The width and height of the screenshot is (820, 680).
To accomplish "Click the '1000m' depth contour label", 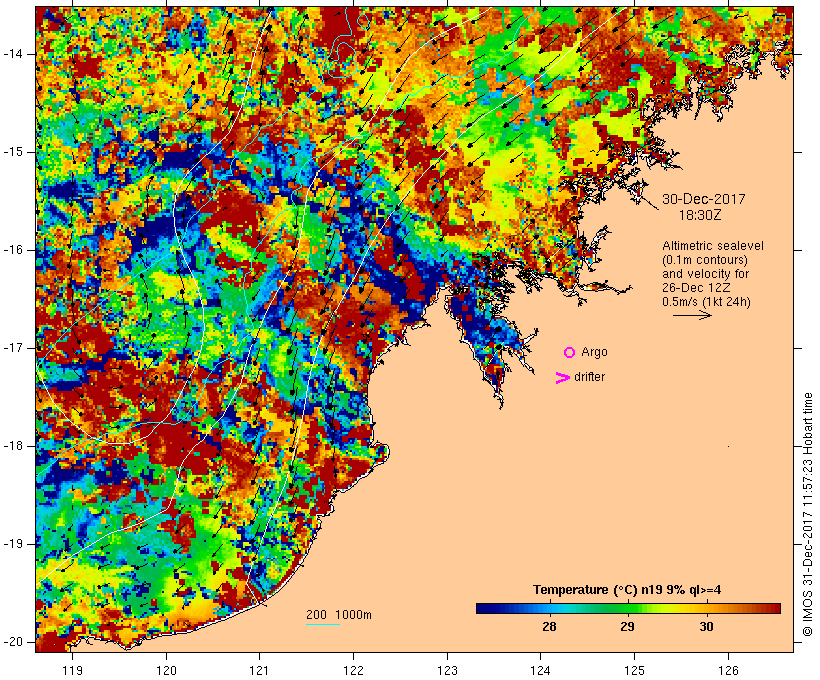I will click(x=354, y=615).
